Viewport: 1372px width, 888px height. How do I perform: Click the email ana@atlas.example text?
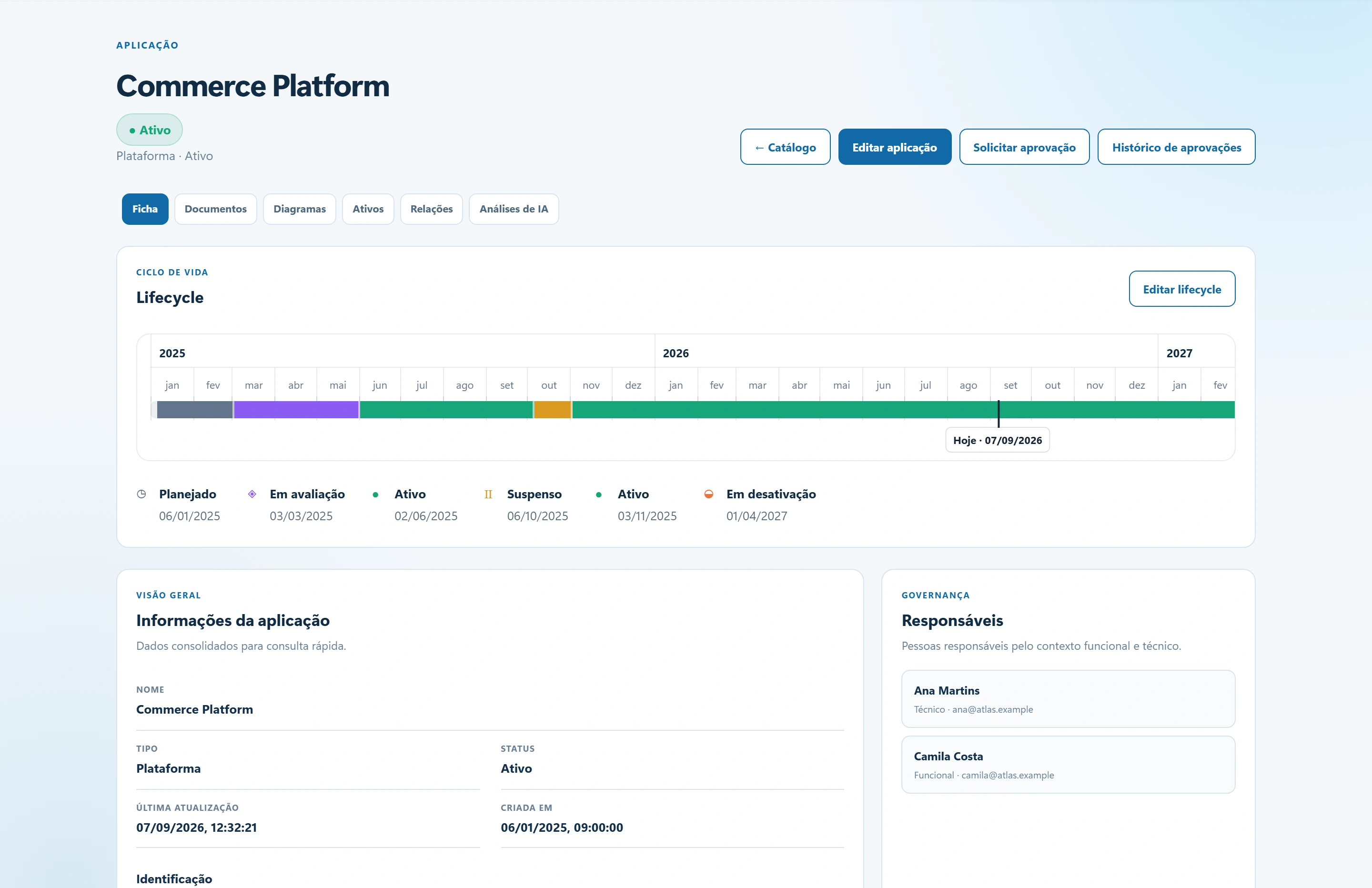pyautogui.click(x=993, y=709)
